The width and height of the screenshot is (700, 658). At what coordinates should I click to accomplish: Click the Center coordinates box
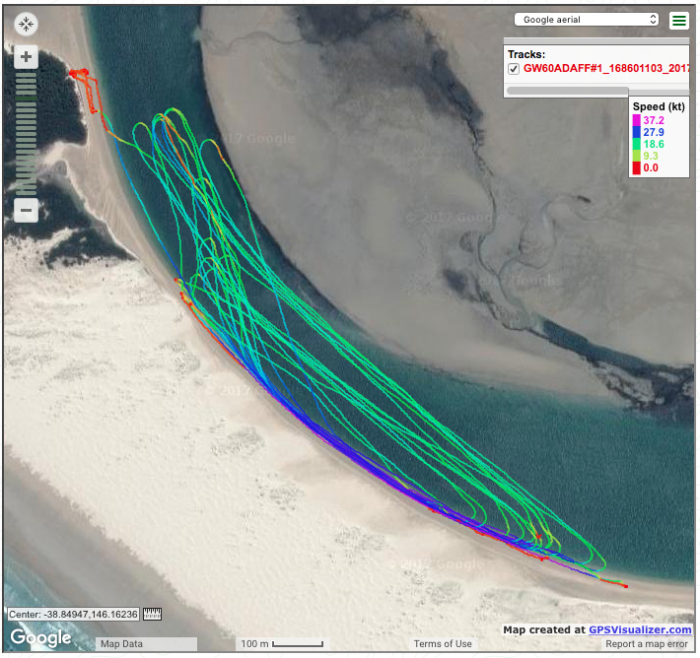[x=75, y=614]
